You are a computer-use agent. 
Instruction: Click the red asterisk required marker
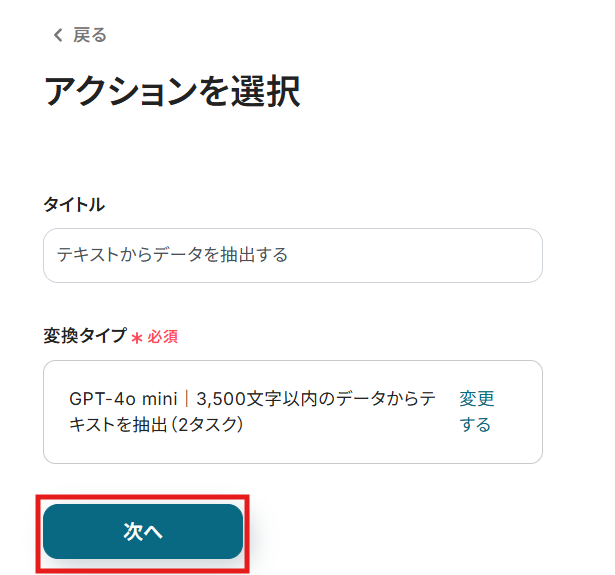136,338
